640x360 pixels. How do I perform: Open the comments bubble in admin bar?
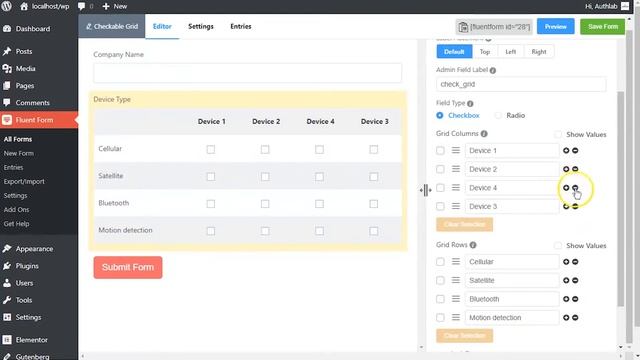(85, 6)
